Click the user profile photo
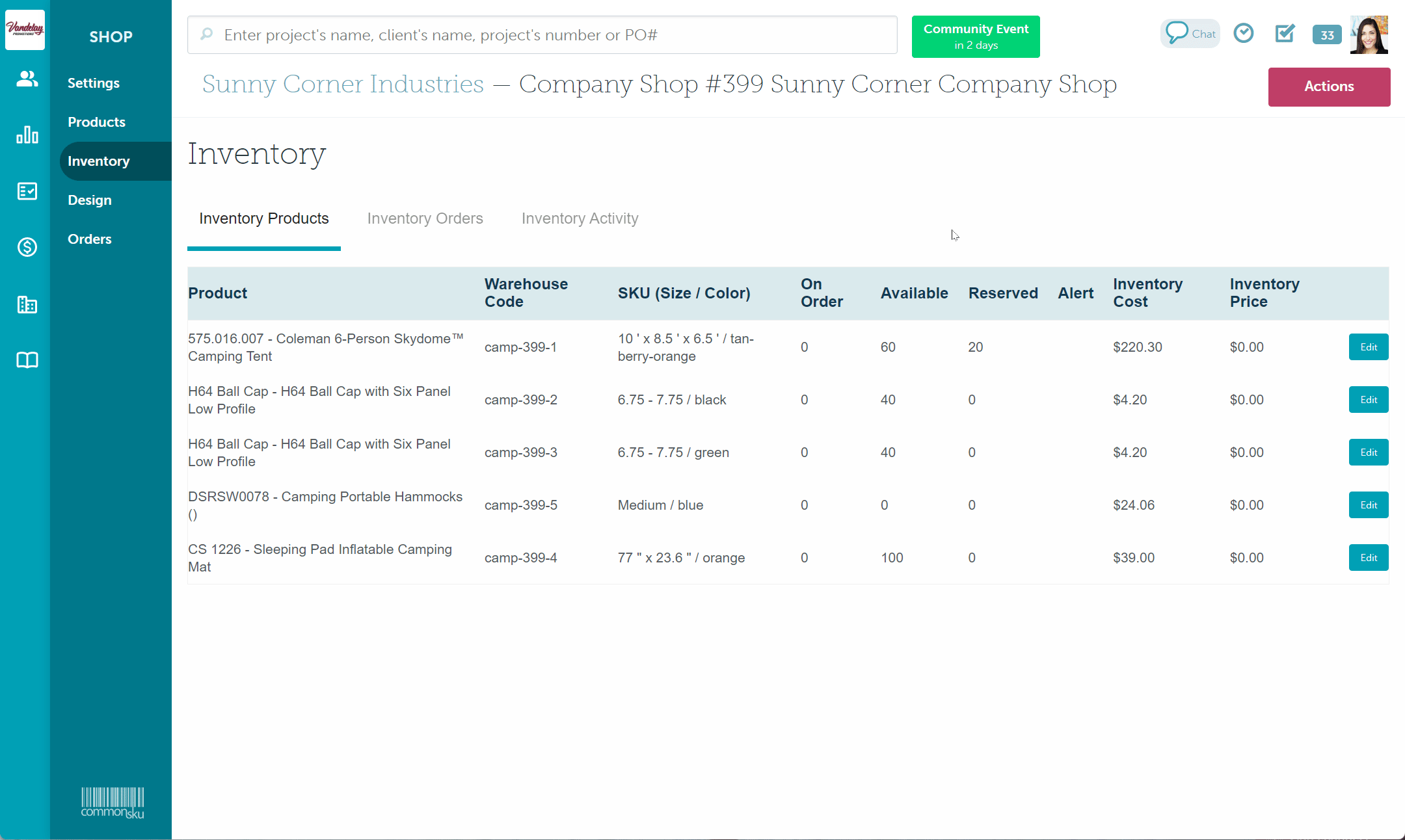 coord(1369,34)
